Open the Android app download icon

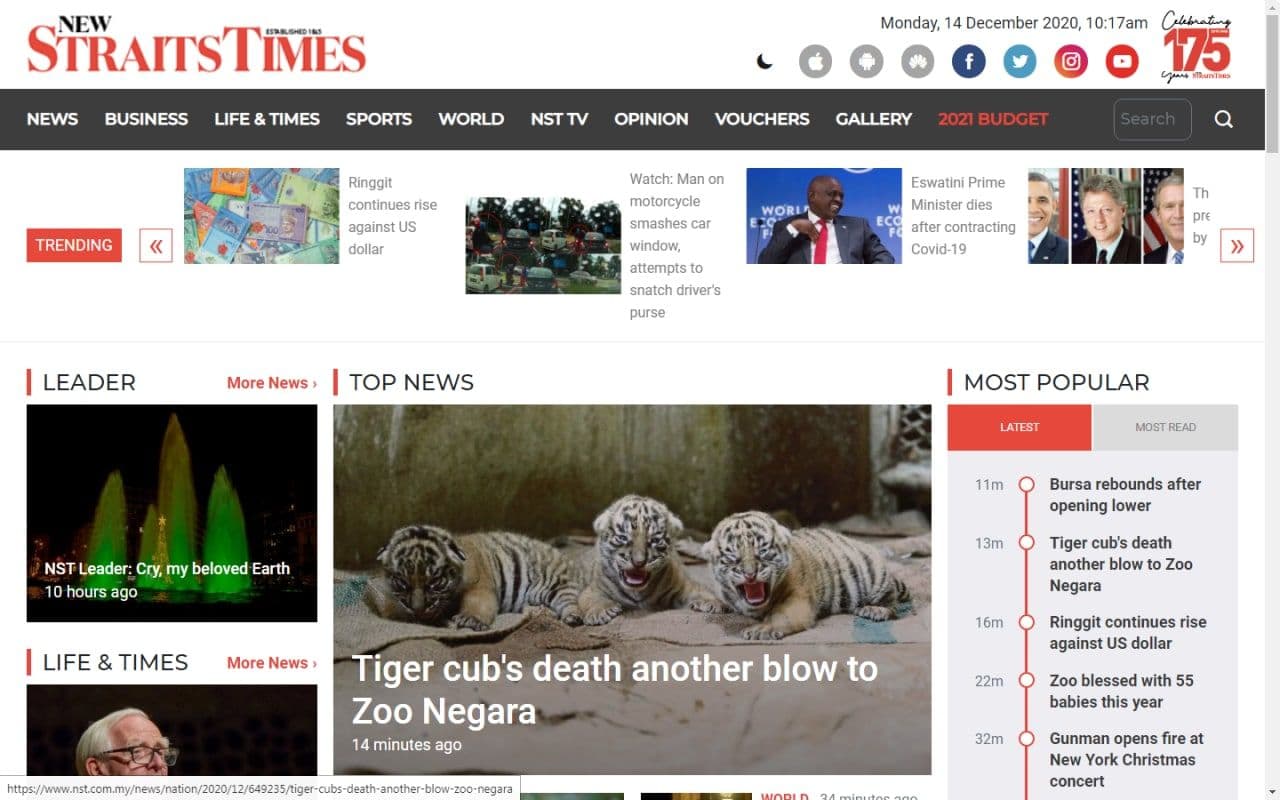[867, 62]
